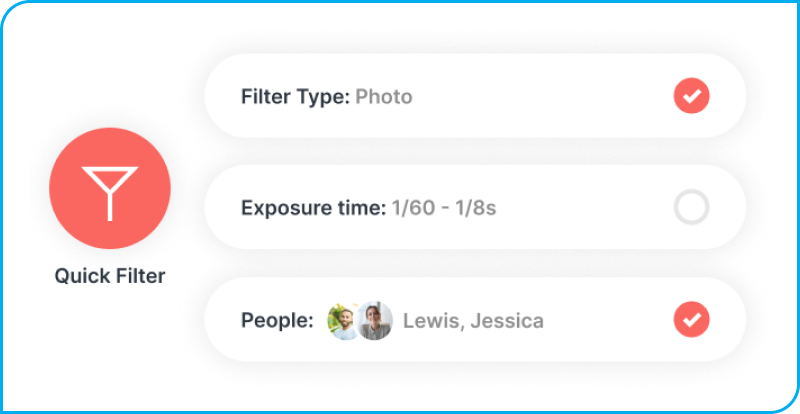Image resolution: width=800 pixels, height=414 pixels.
Task: Click the Quick Filter text label
Action: 110,276
